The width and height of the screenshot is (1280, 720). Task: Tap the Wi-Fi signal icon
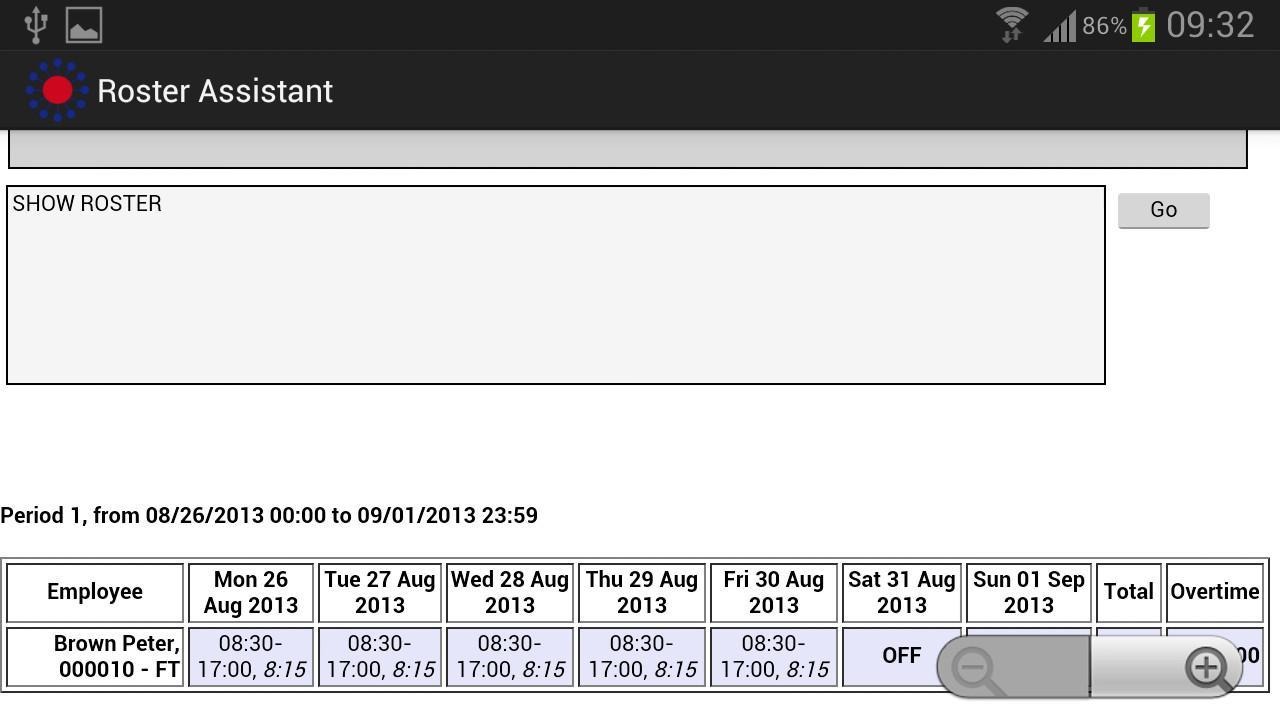pos(1012,25)
